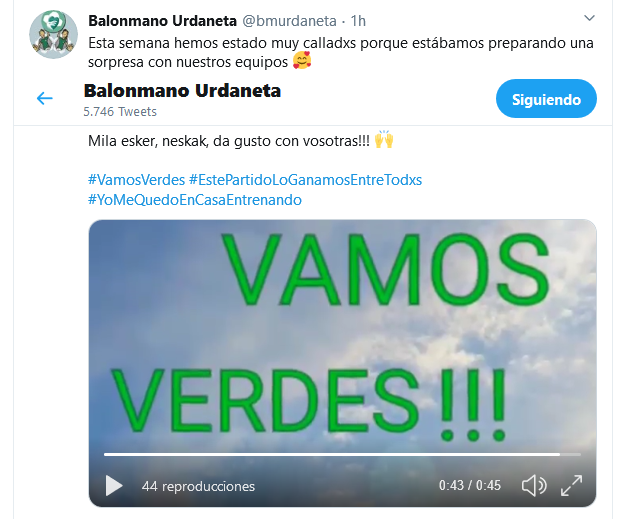This screenshot has width=618, height=519.
Task: Click the 44 reproducciones view count
Action: (x=198, y=486)
